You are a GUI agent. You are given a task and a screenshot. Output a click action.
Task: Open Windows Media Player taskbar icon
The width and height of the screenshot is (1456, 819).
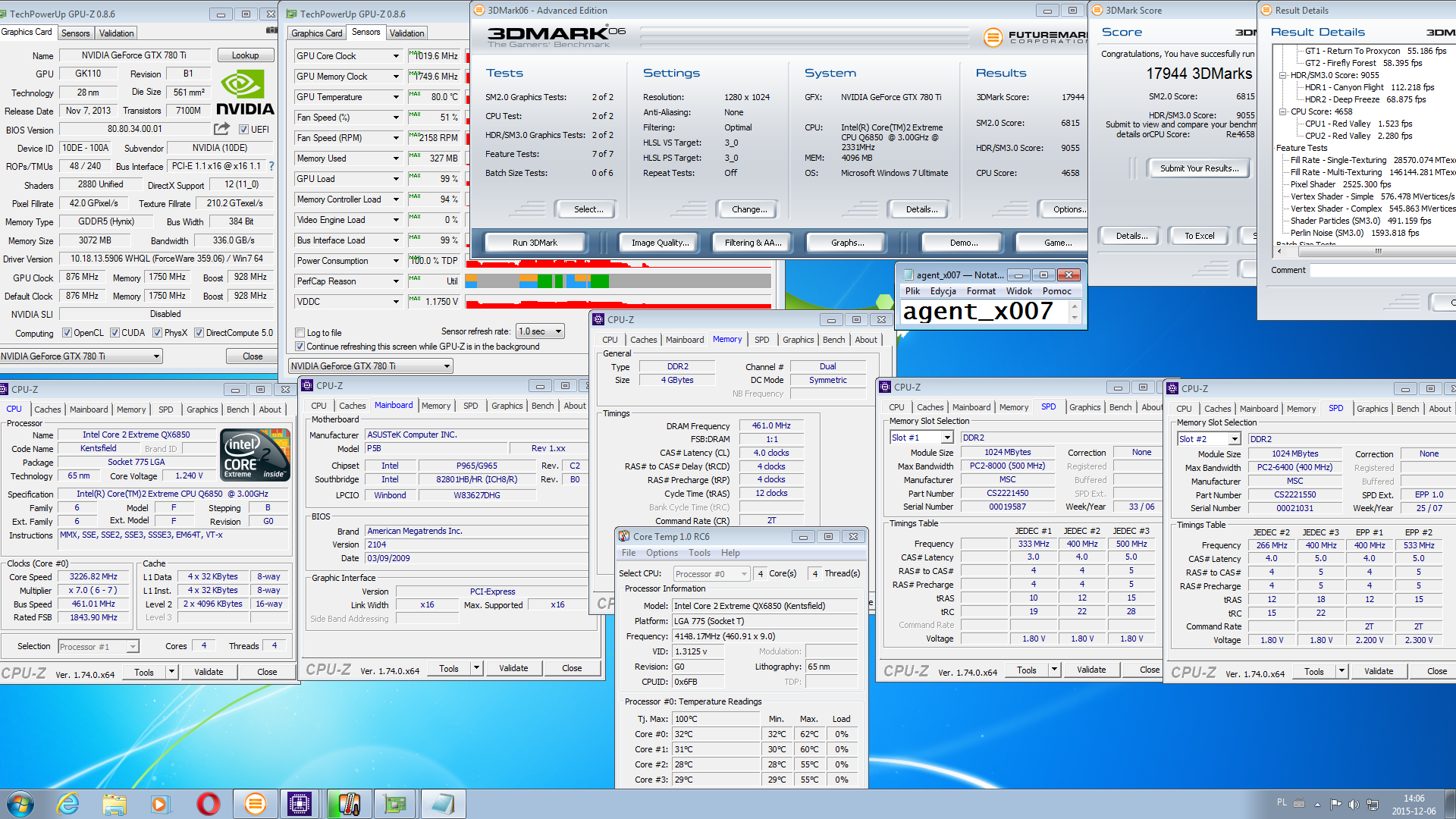(x=161, y=804)
